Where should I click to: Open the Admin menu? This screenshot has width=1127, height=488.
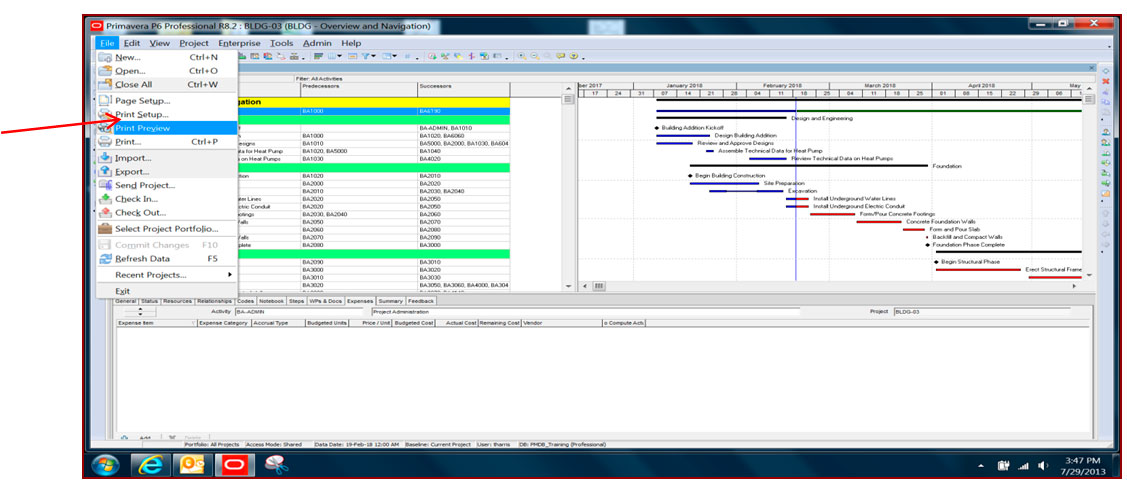click(x=317, y=43)
